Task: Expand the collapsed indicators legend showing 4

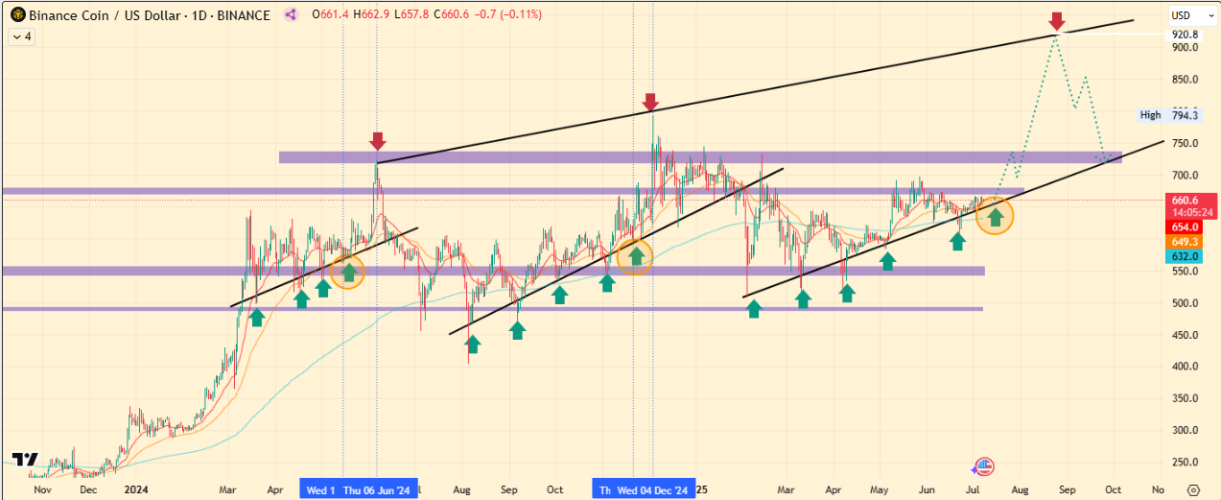Action: point(21,36)
